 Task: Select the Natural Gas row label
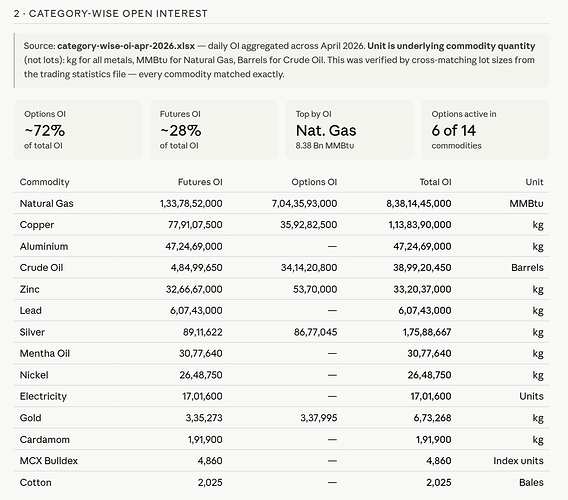[x=46, y=204]
